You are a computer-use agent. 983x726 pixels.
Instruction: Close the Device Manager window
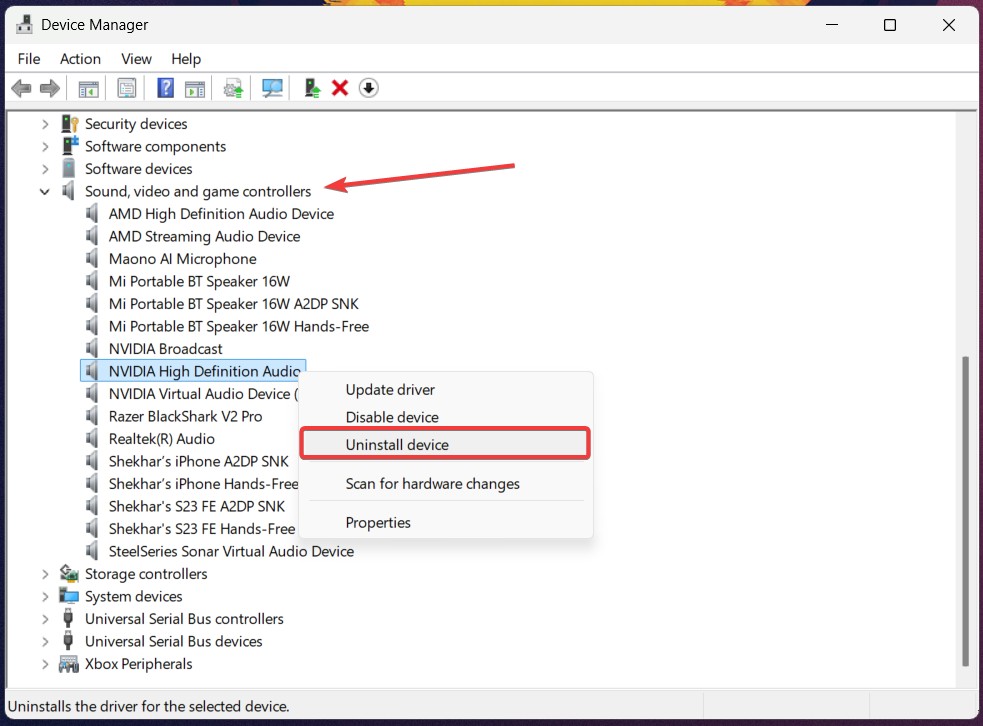(949, 25)
